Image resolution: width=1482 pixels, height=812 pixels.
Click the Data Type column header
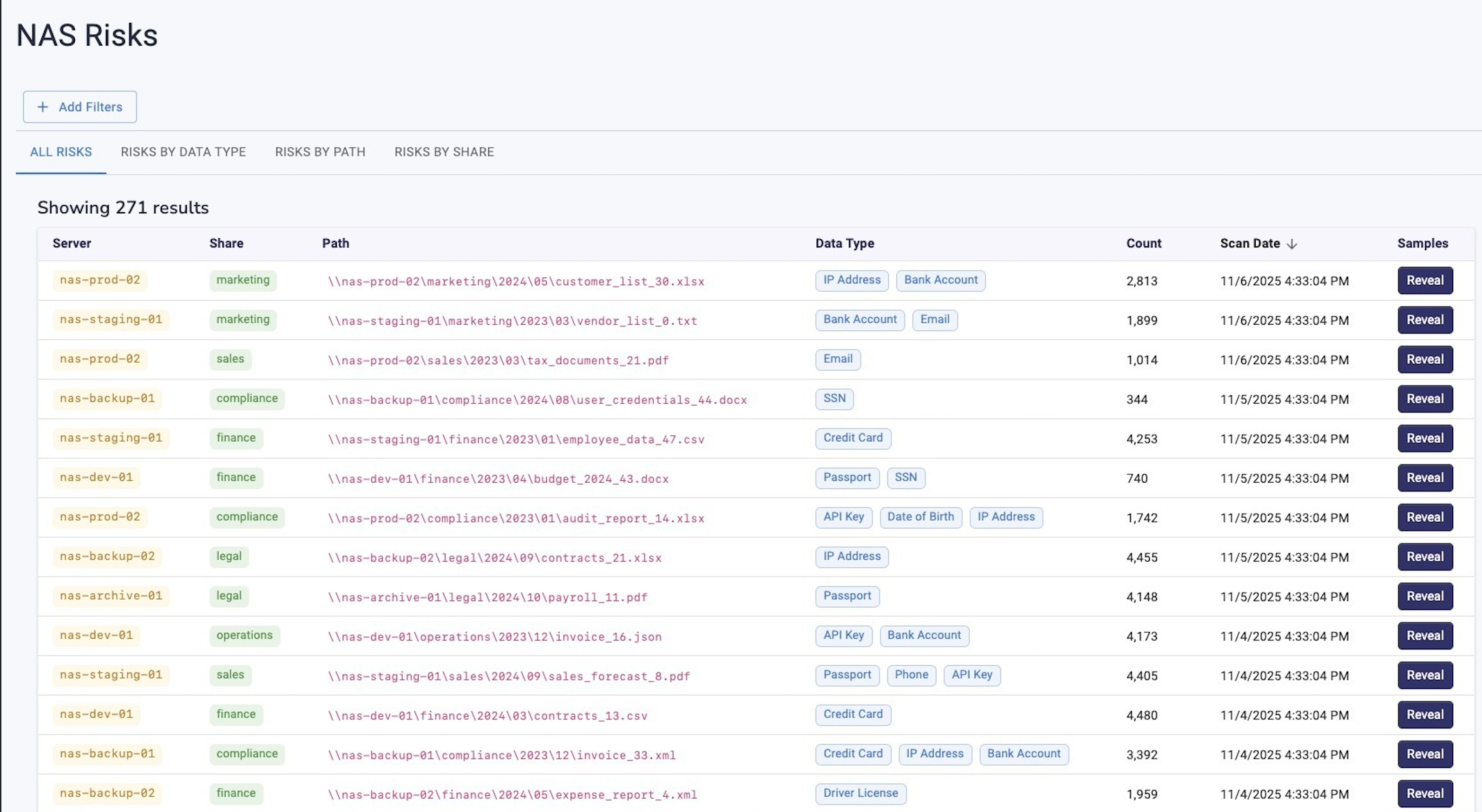[844, 243]
